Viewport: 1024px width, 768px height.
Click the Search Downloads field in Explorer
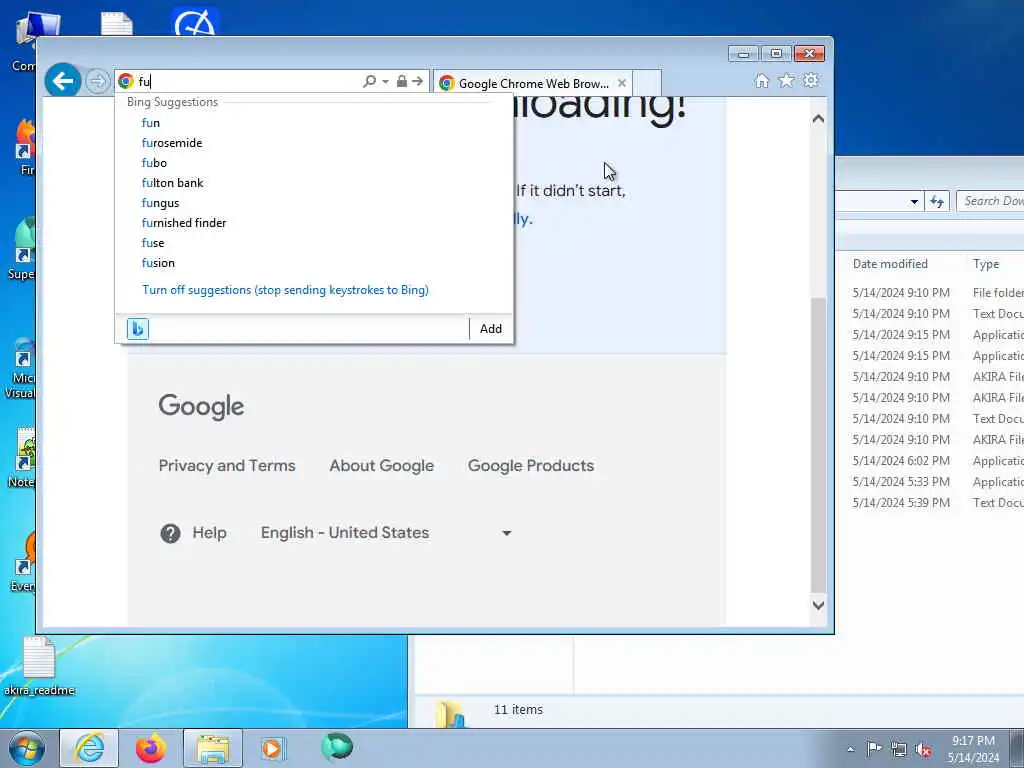[991, 201]
